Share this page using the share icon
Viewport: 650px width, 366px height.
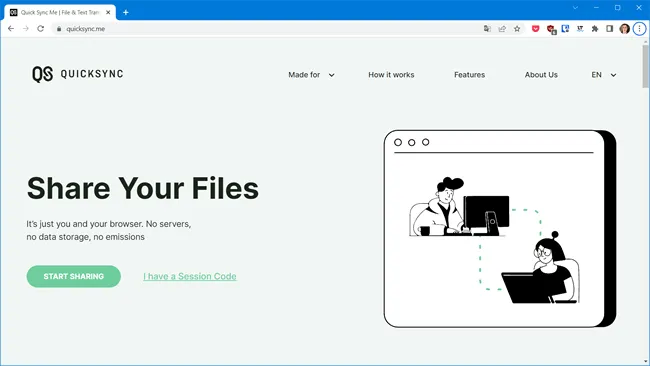pos(502,29)
